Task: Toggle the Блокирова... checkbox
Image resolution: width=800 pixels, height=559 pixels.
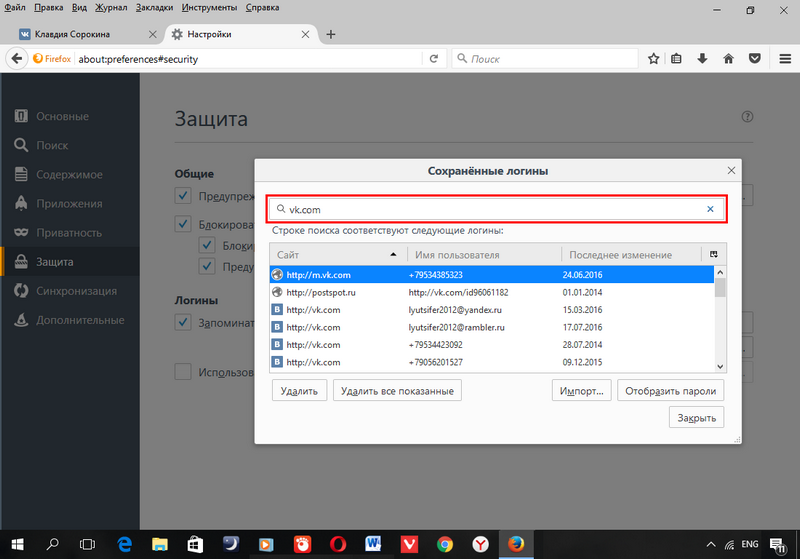Action: [x=183, y=223]
